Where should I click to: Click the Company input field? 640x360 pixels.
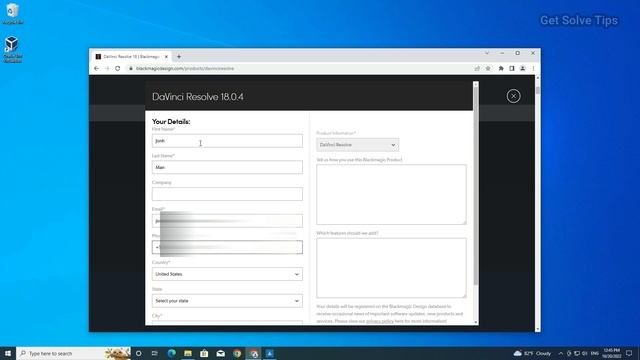click(x=227, y=194)
